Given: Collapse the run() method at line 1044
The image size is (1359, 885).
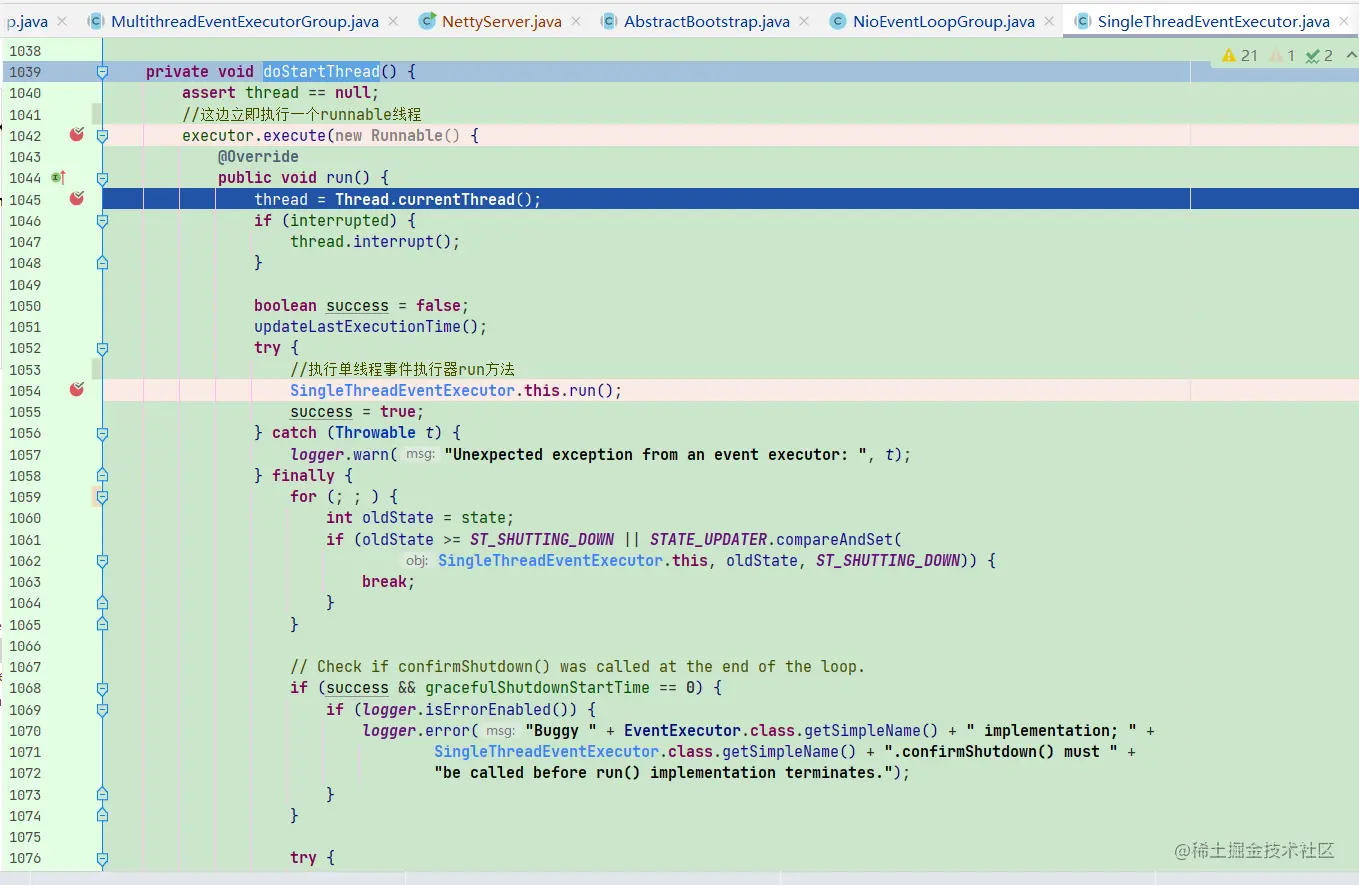Looking at the screenshot, I should point(102,178).
